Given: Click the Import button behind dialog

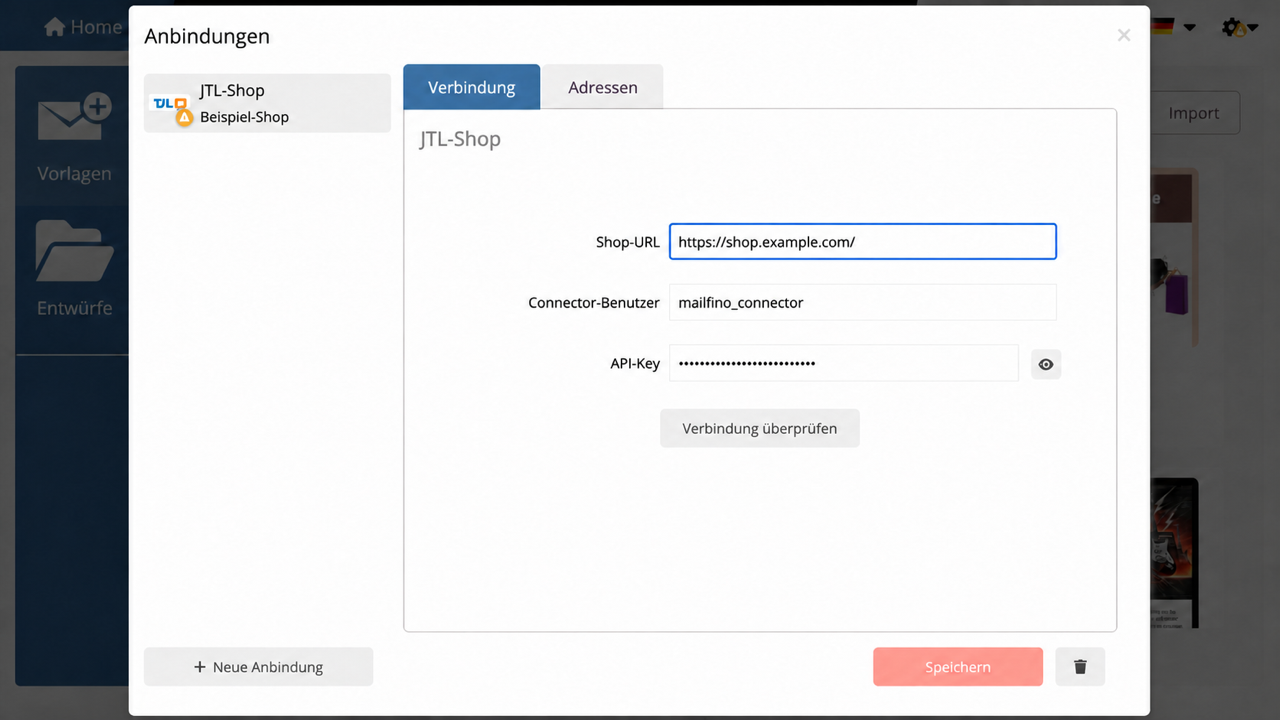Looking at the screenshot, I should click(1194, 113).
